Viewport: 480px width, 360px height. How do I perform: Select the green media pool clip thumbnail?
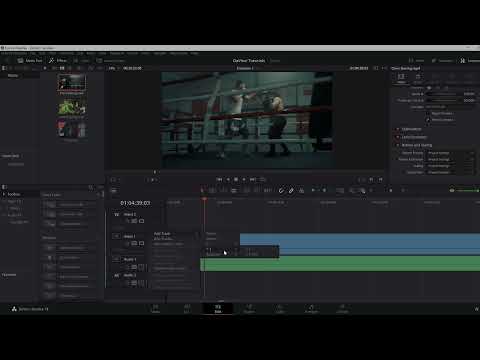(72, 107)
